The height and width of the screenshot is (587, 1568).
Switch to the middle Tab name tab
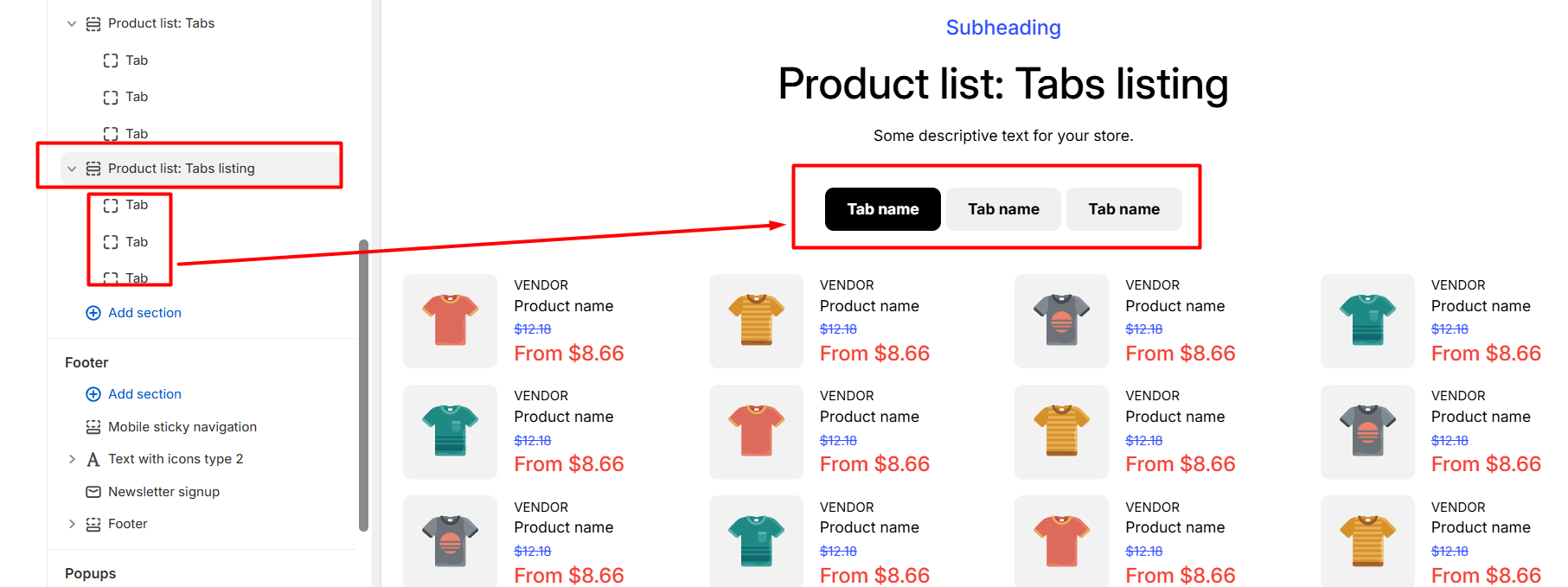point(1003,209)
